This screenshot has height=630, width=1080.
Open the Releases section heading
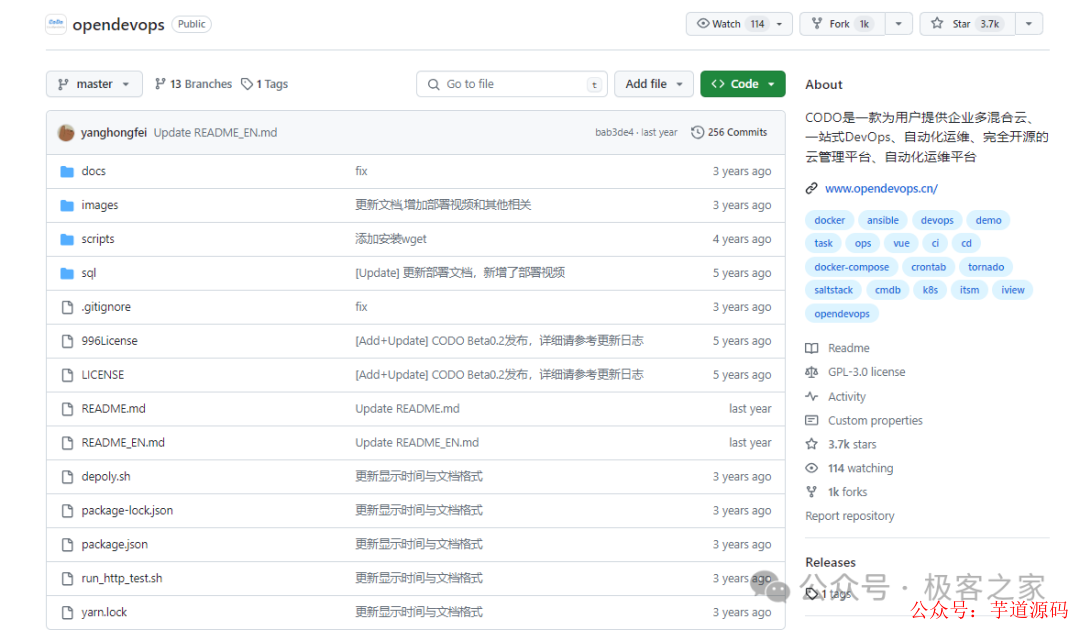point(830,563)
